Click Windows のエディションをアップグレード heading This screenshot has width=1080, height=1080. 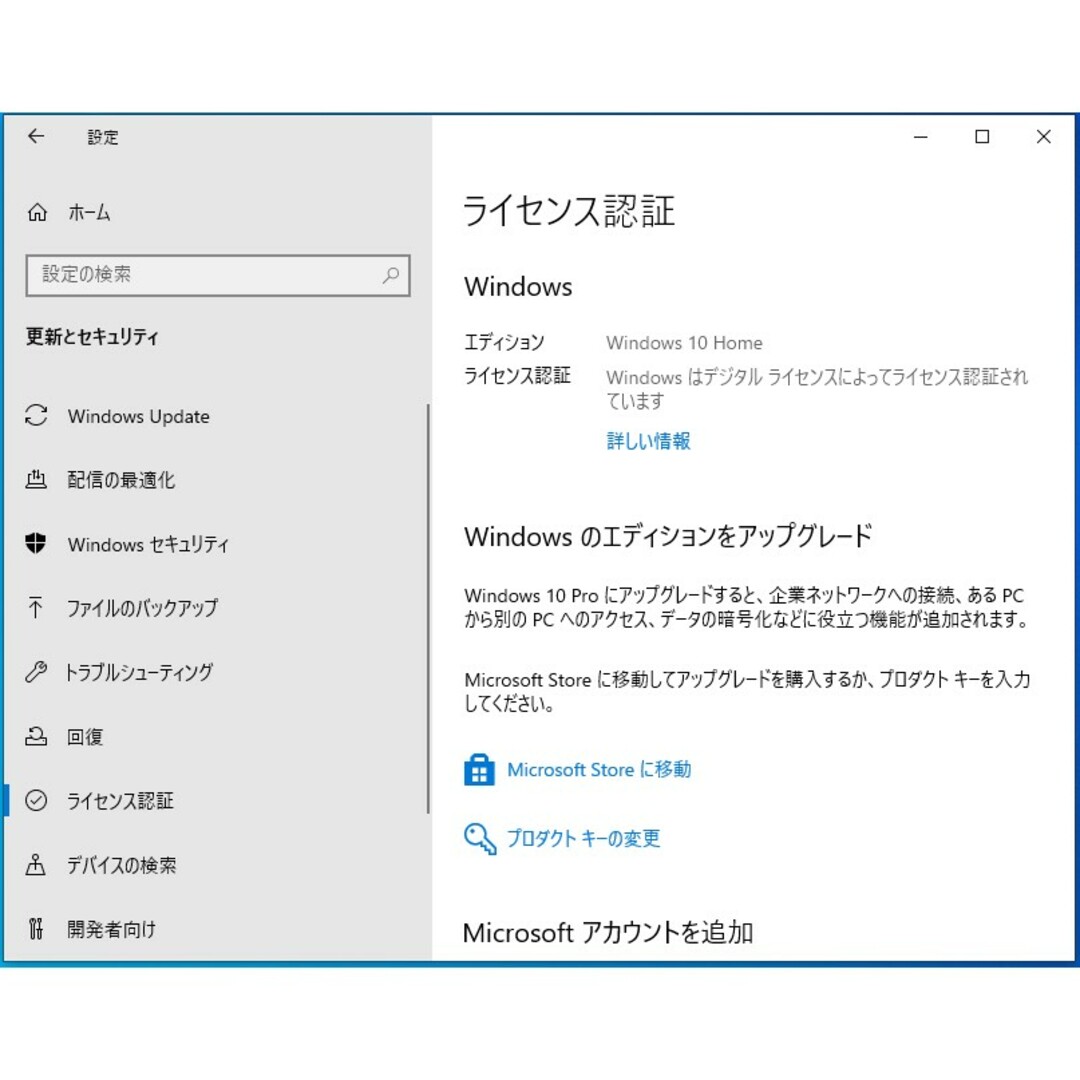[x=668, y=536]
